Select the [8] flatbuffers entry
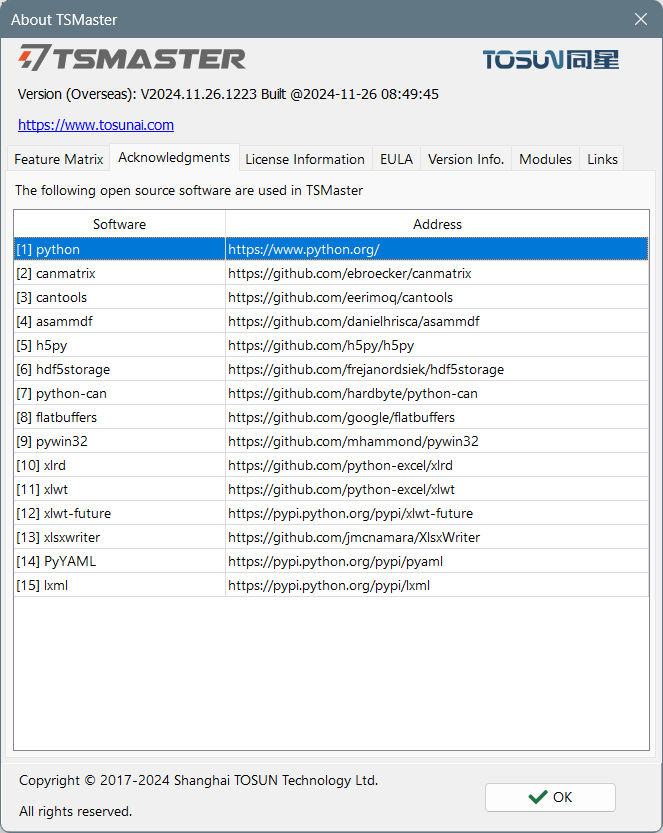This screenshot has width=663, height=833. pyautogui.click(x=120, y=417)
